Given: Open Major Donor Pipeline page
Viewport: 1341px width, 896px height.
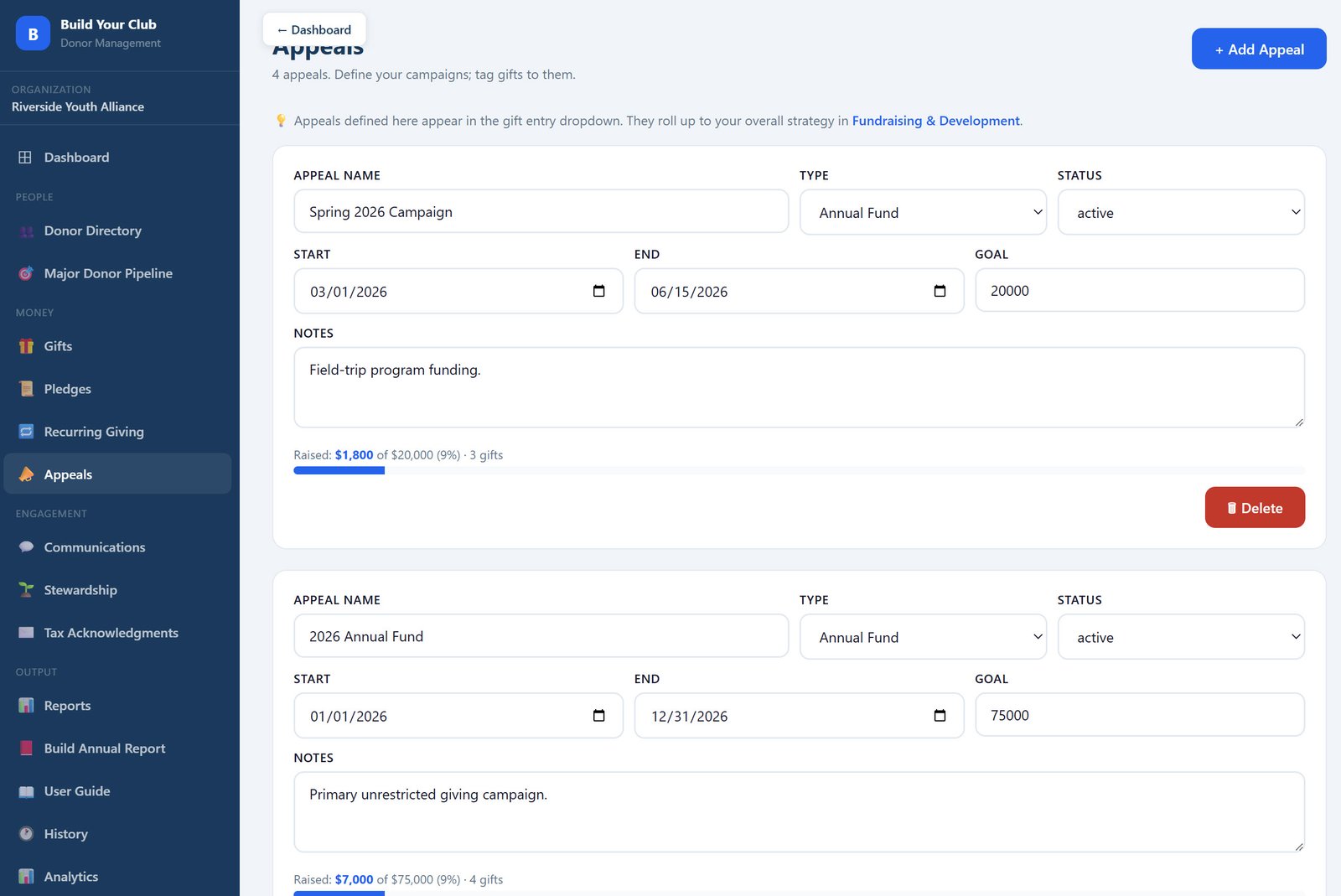Looking at the screenshot, I should 117,274.
